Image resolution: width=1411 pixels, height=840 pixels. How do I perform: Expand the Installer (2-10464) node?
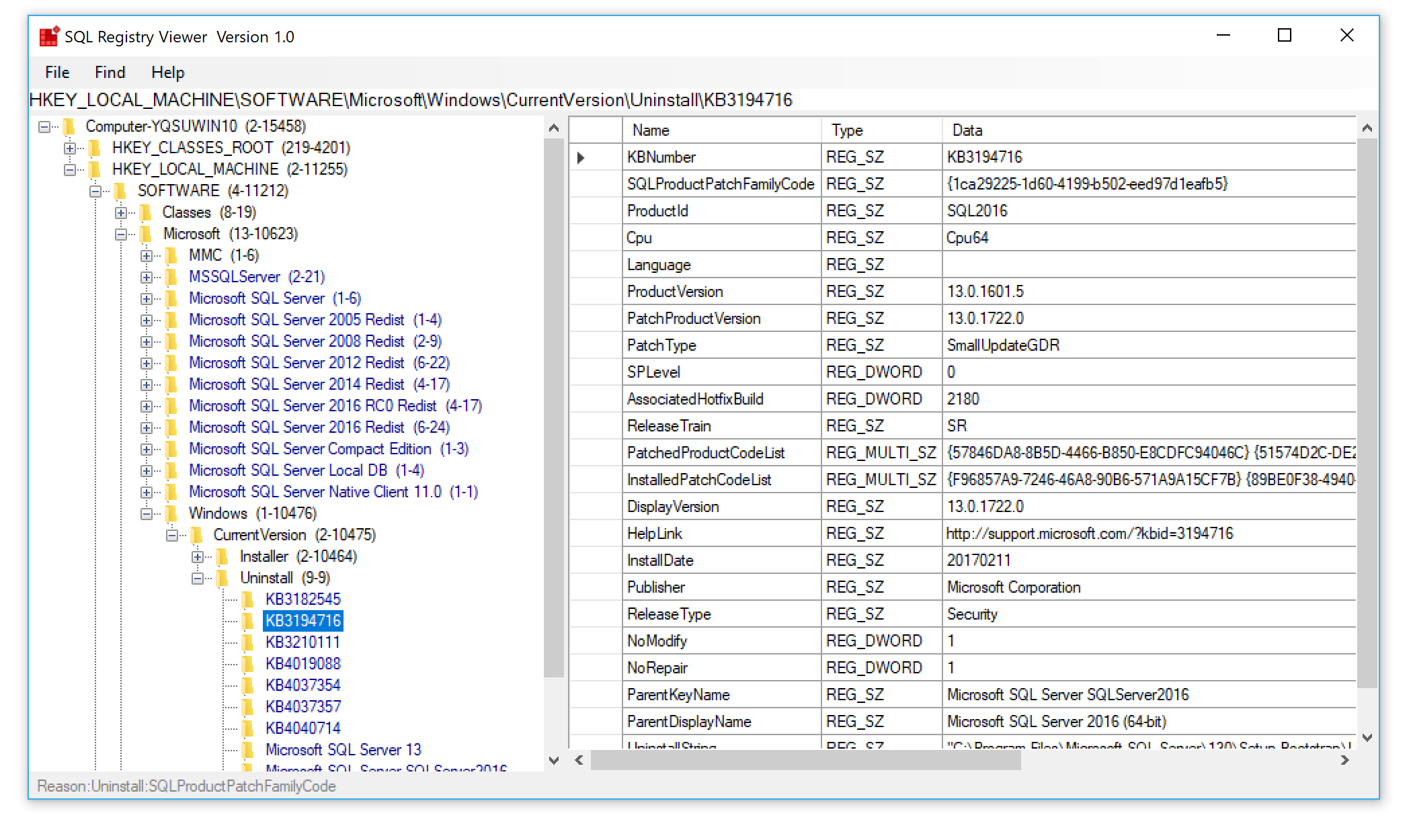pyautogui.click(x=198, y=557)
